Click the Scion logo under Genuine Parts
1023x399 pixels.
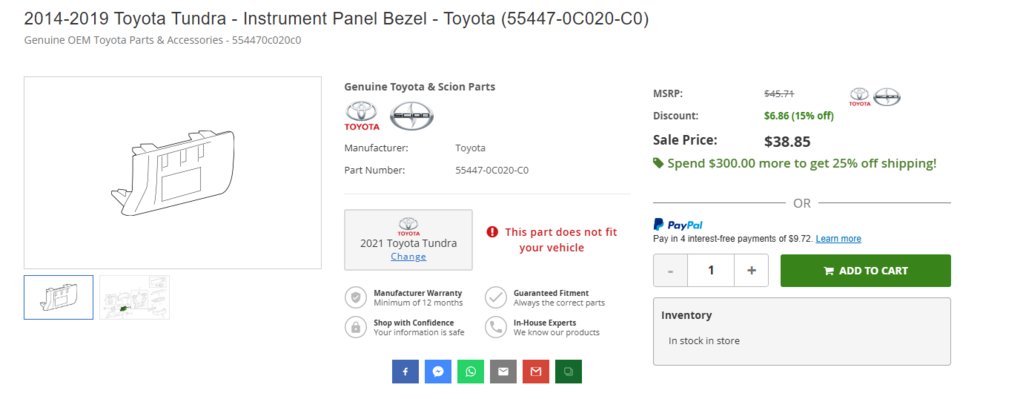(x=412, y=116)
